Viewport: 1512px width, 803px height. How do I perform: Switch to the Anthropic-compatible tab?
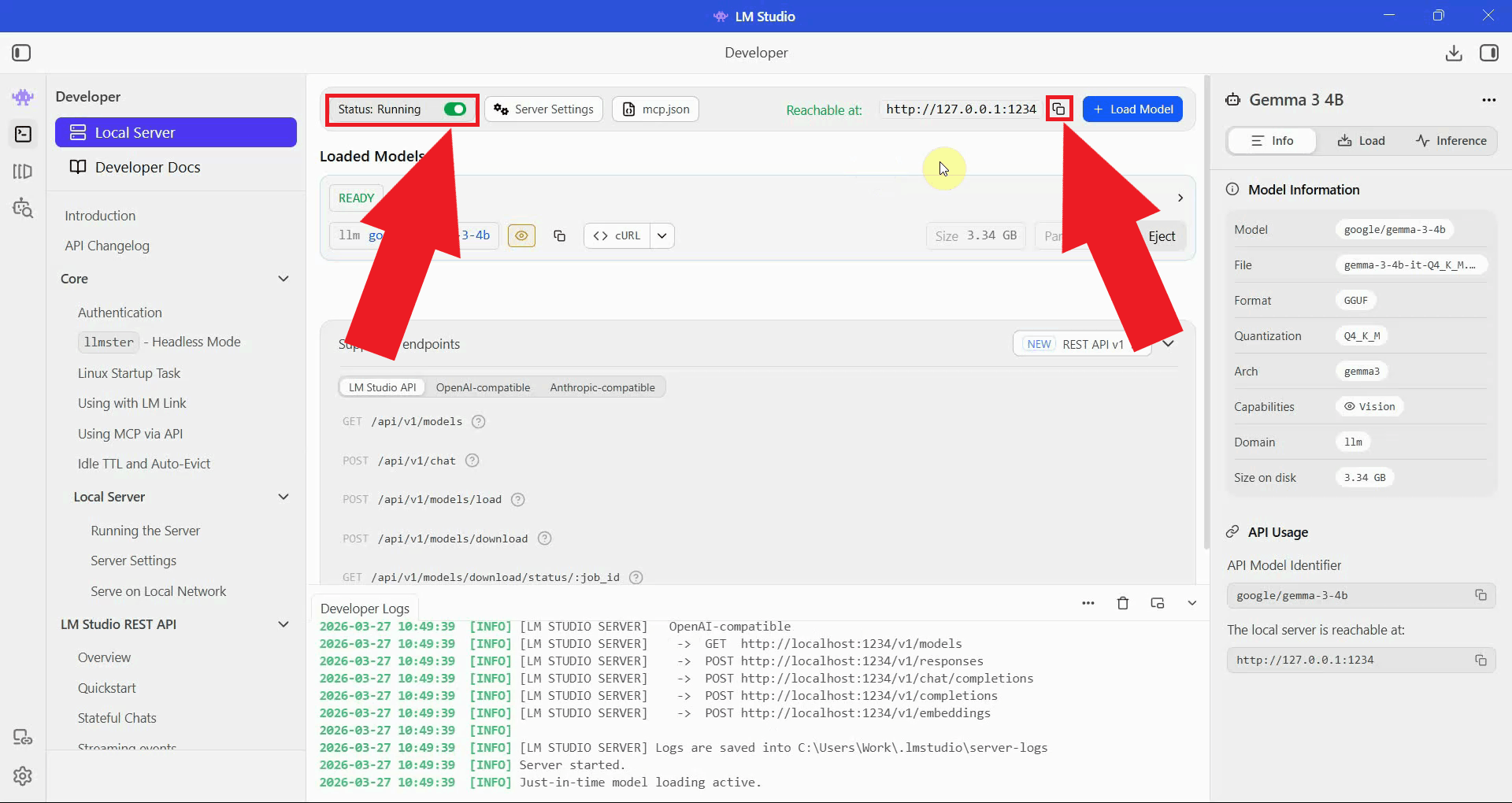click(602, 387)
